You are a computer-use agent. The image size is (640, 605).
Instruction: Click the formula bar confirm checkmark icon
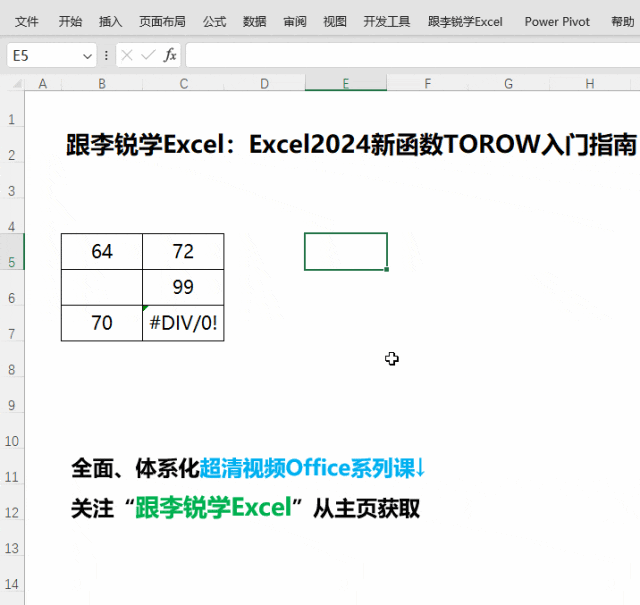point(148,55)
